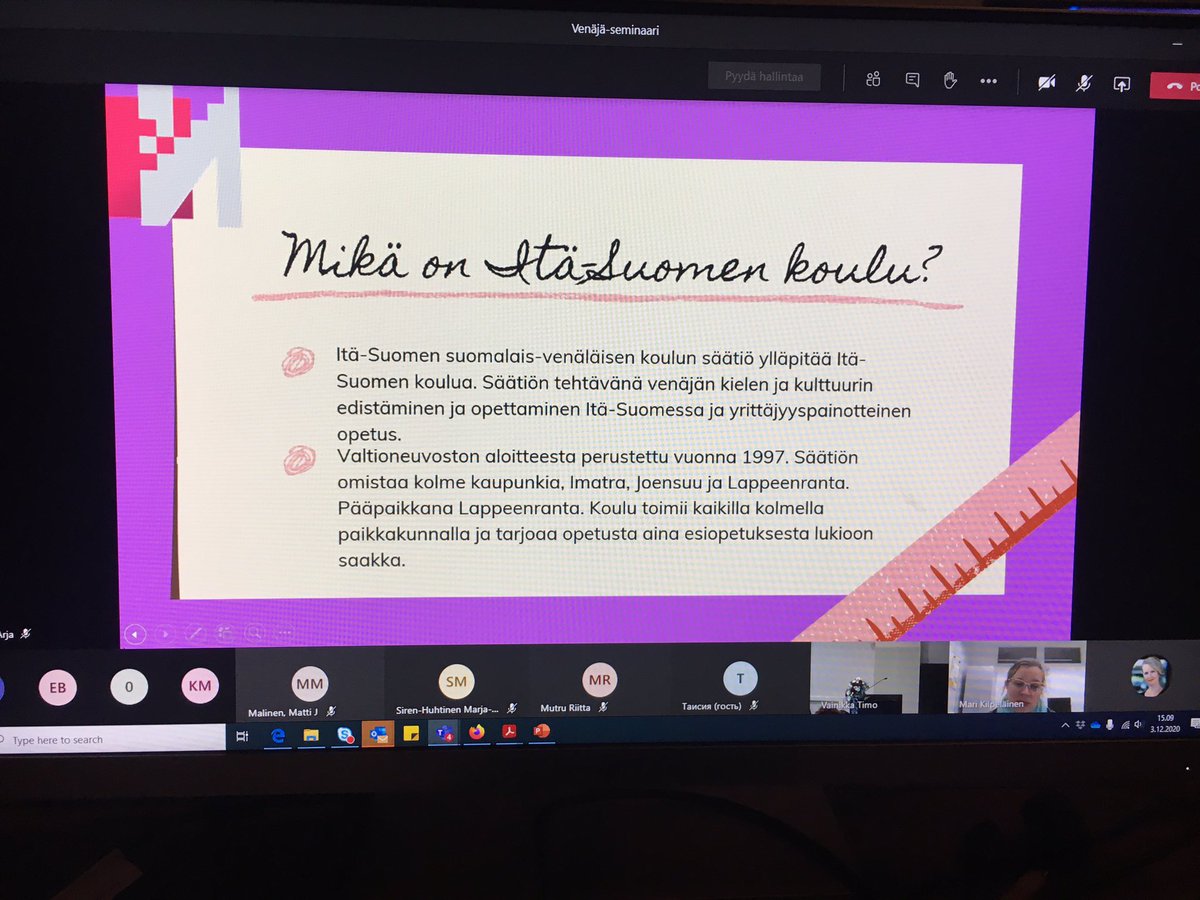Image resolution: width=1200 pixels, height=900 pixels.
Task: Advance to next slide in slideshow
Action: coord(165,632)
